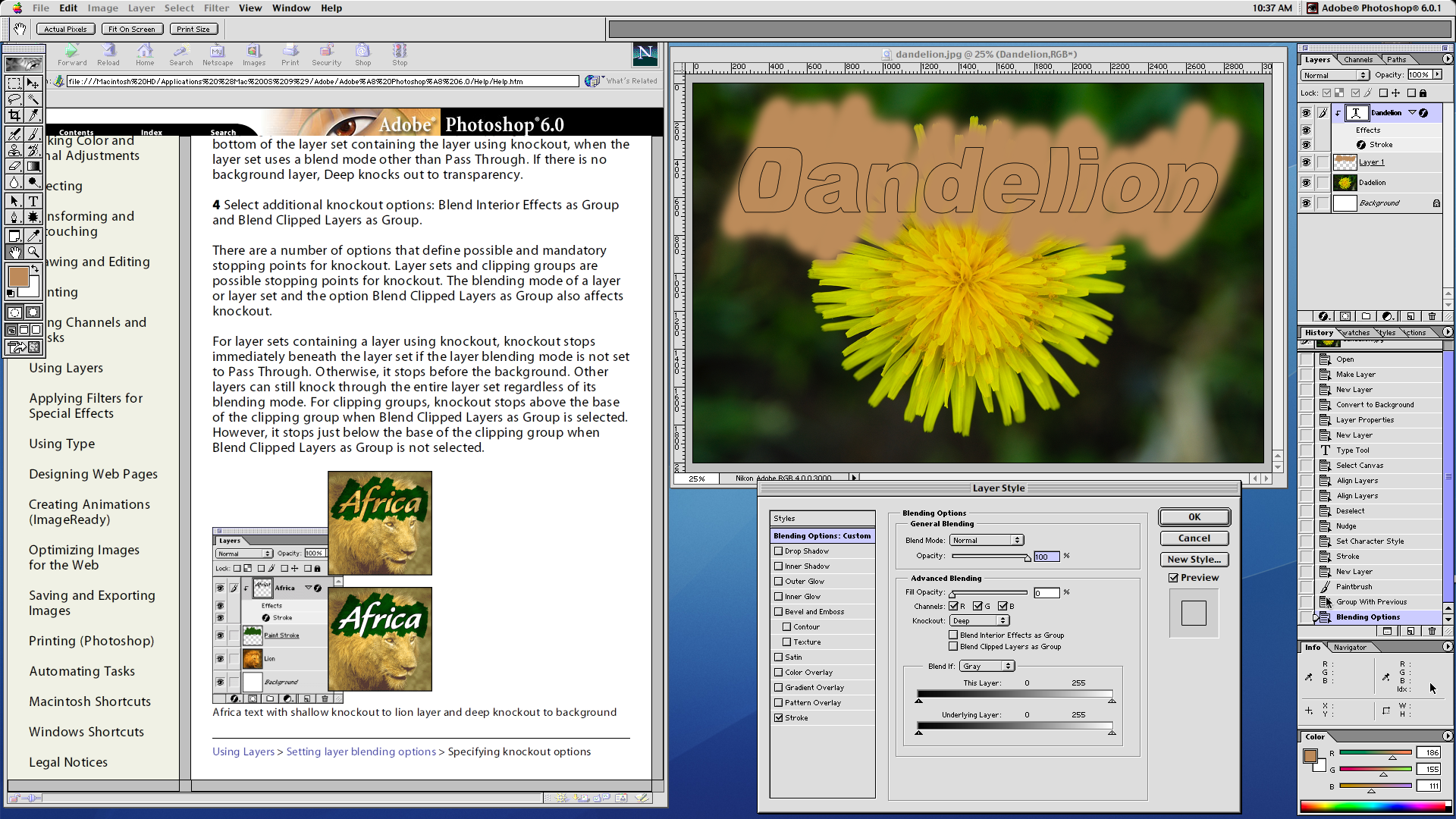Collapse the Dandelion layer effects triangle
Screen dimensions: 1456x819
[1413, 112]
